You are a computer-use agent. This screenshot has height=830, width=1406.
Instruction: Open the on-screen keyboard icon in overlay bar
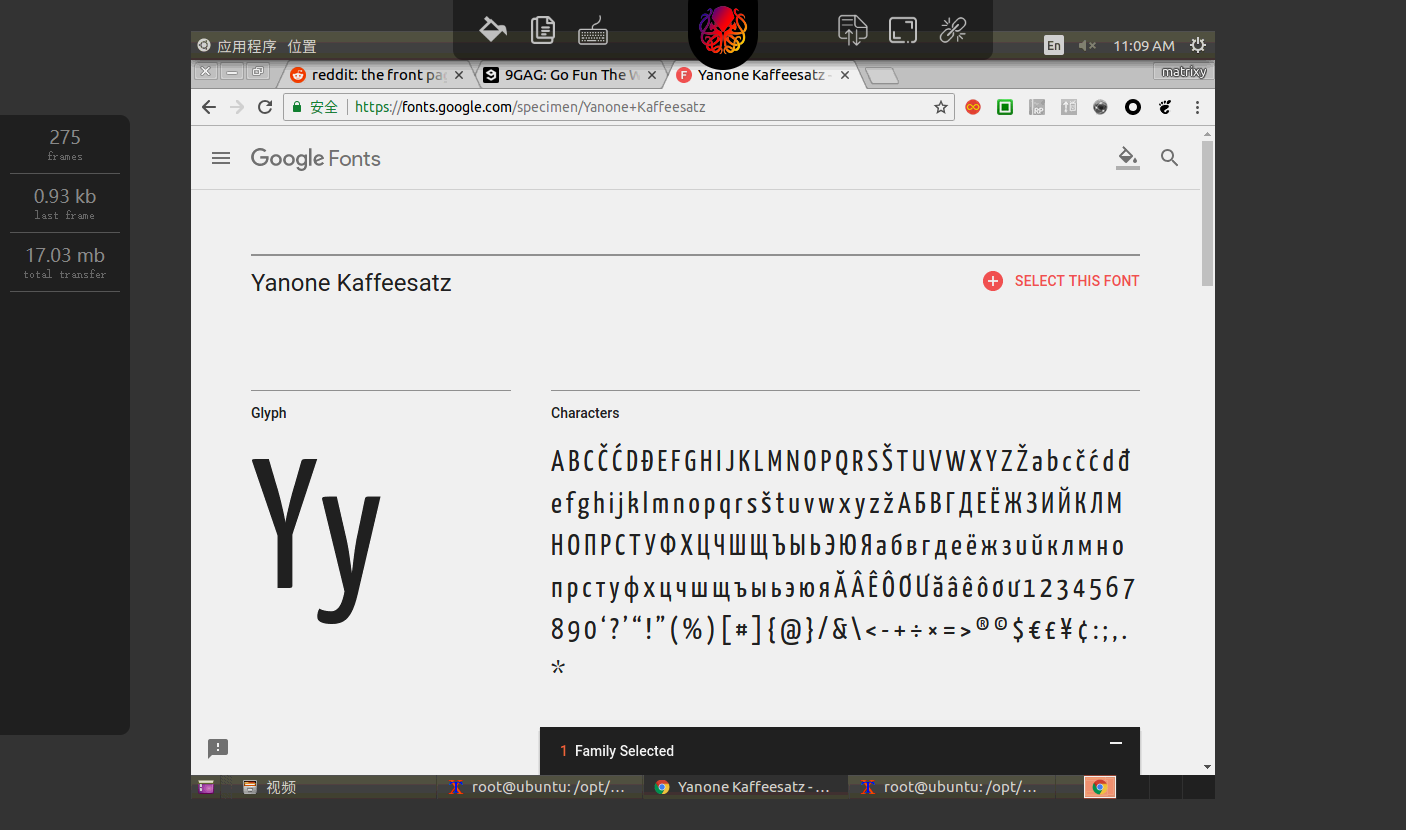click(x=593, y=30)
